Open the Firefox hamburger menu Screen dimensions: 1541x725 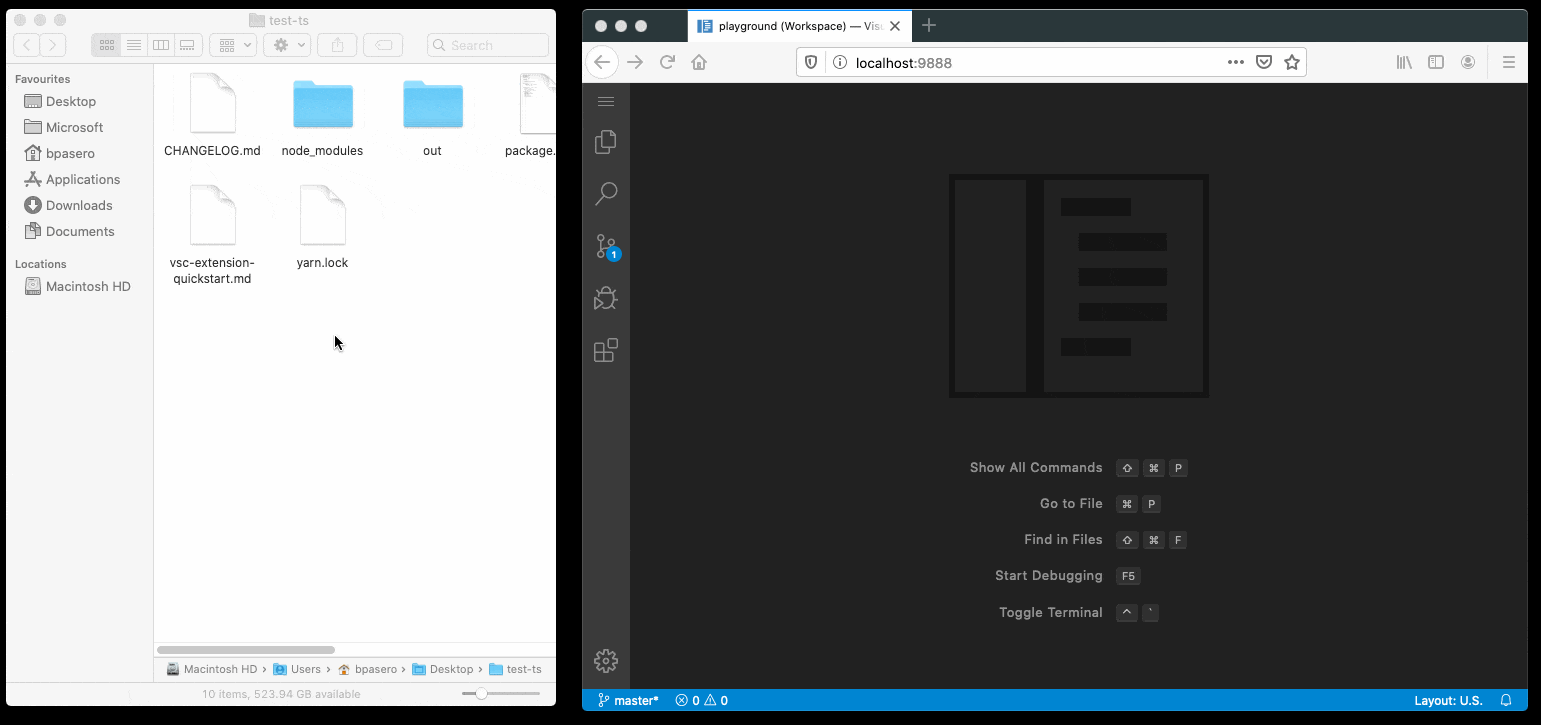pos(1509,61)
